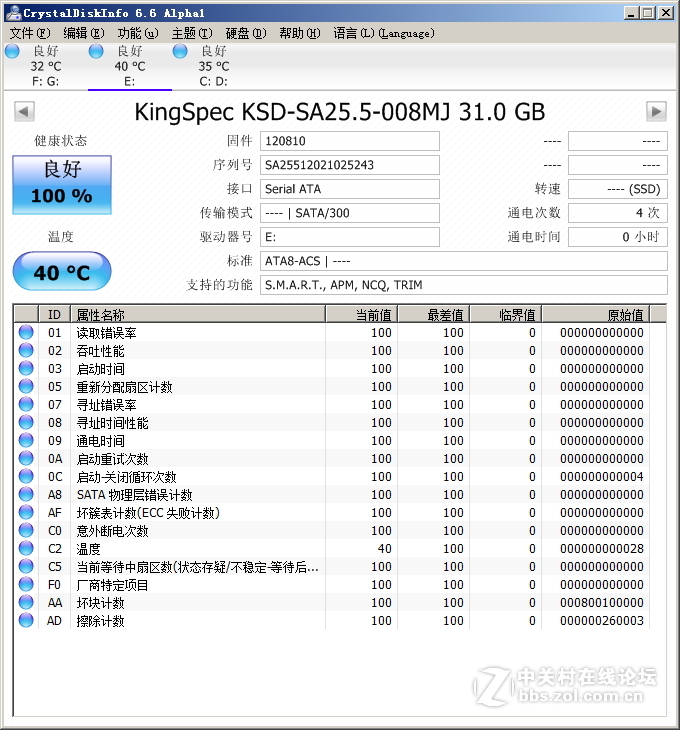Click the supported features field with TRIM
680x730 pixels.
click(464, 285)
